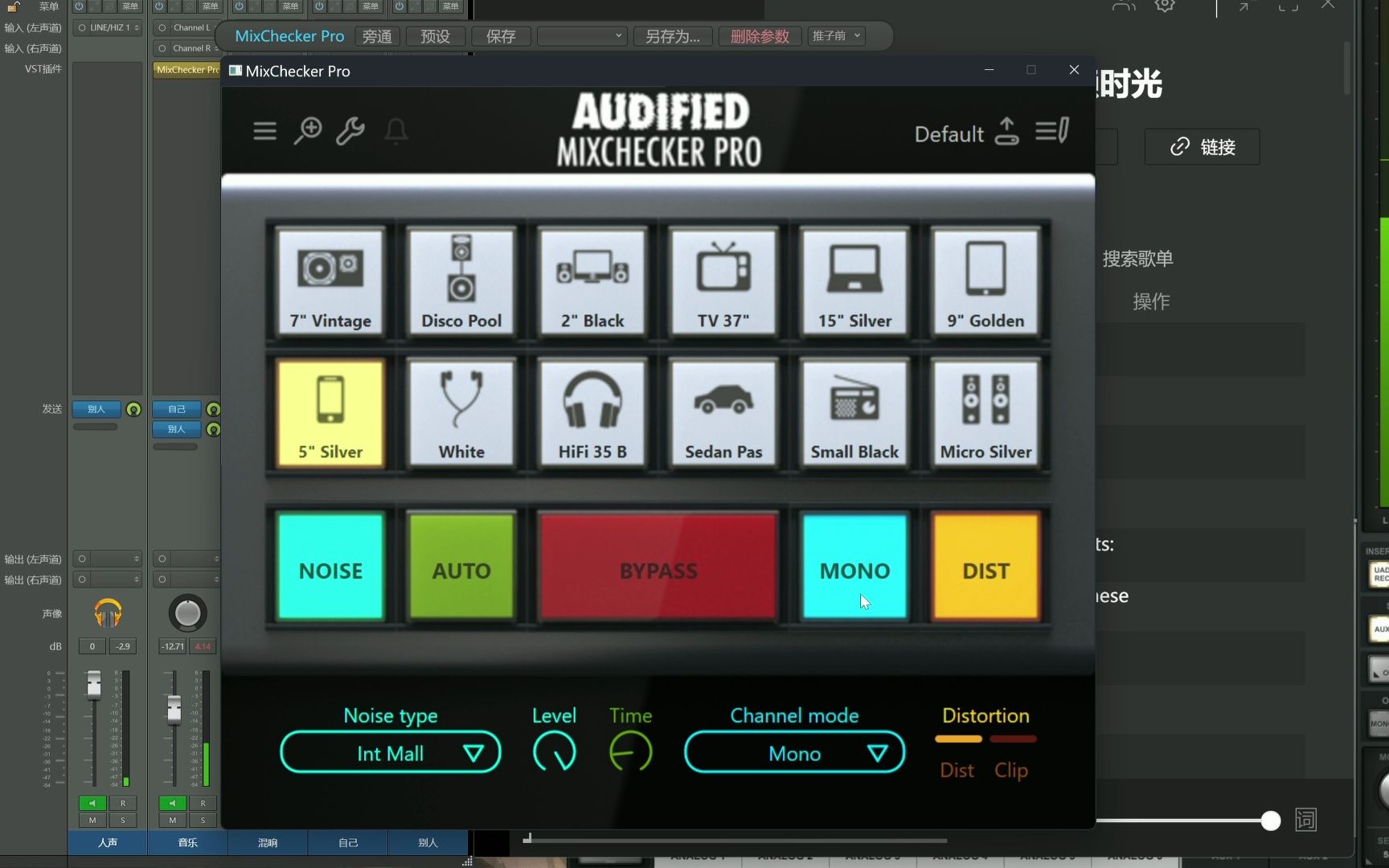This screenshot has height=868, width=1389.
Task: Select the Small Black radio simulation
Action: [x=854, y=412]
